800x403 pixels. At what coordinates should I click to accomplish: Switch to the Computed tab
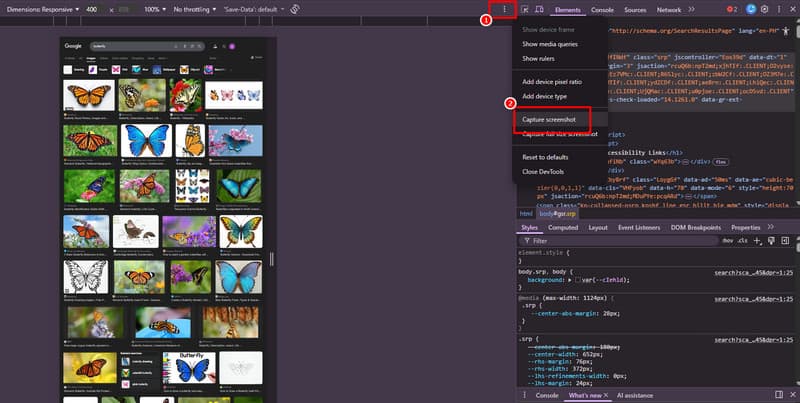563,227
